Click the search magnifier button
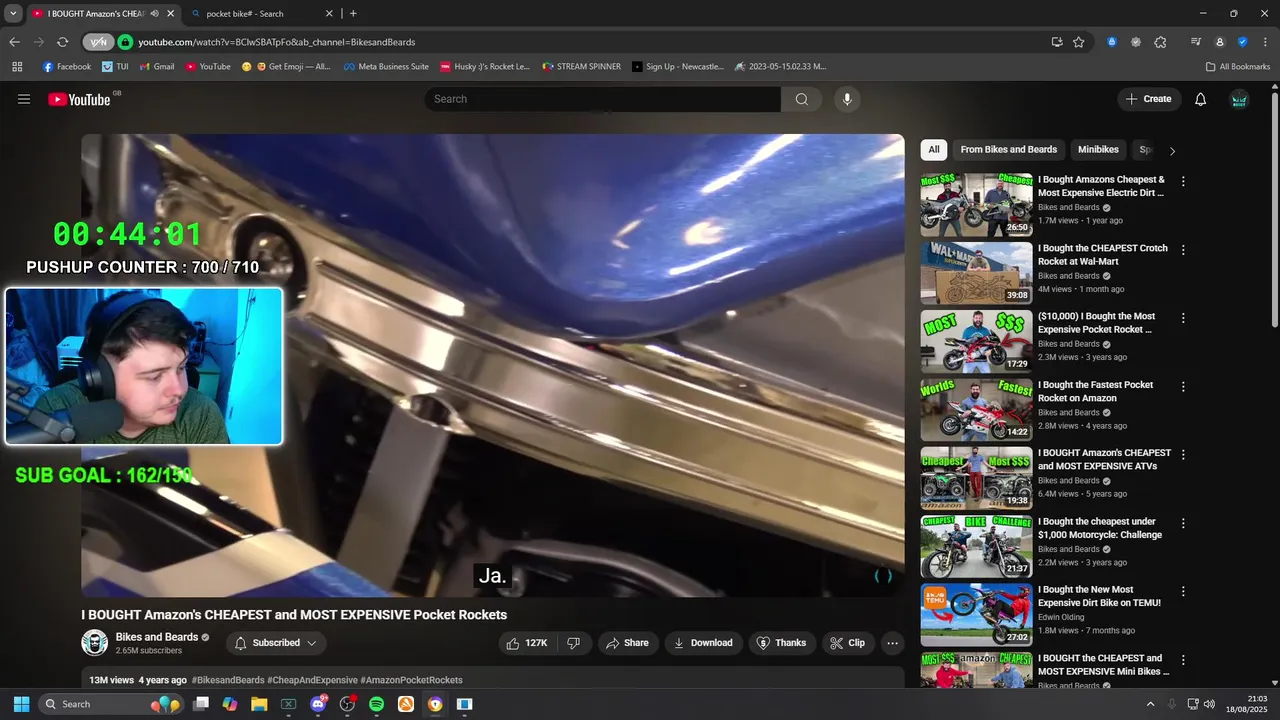1280x720 pixels. coord(801,99)
